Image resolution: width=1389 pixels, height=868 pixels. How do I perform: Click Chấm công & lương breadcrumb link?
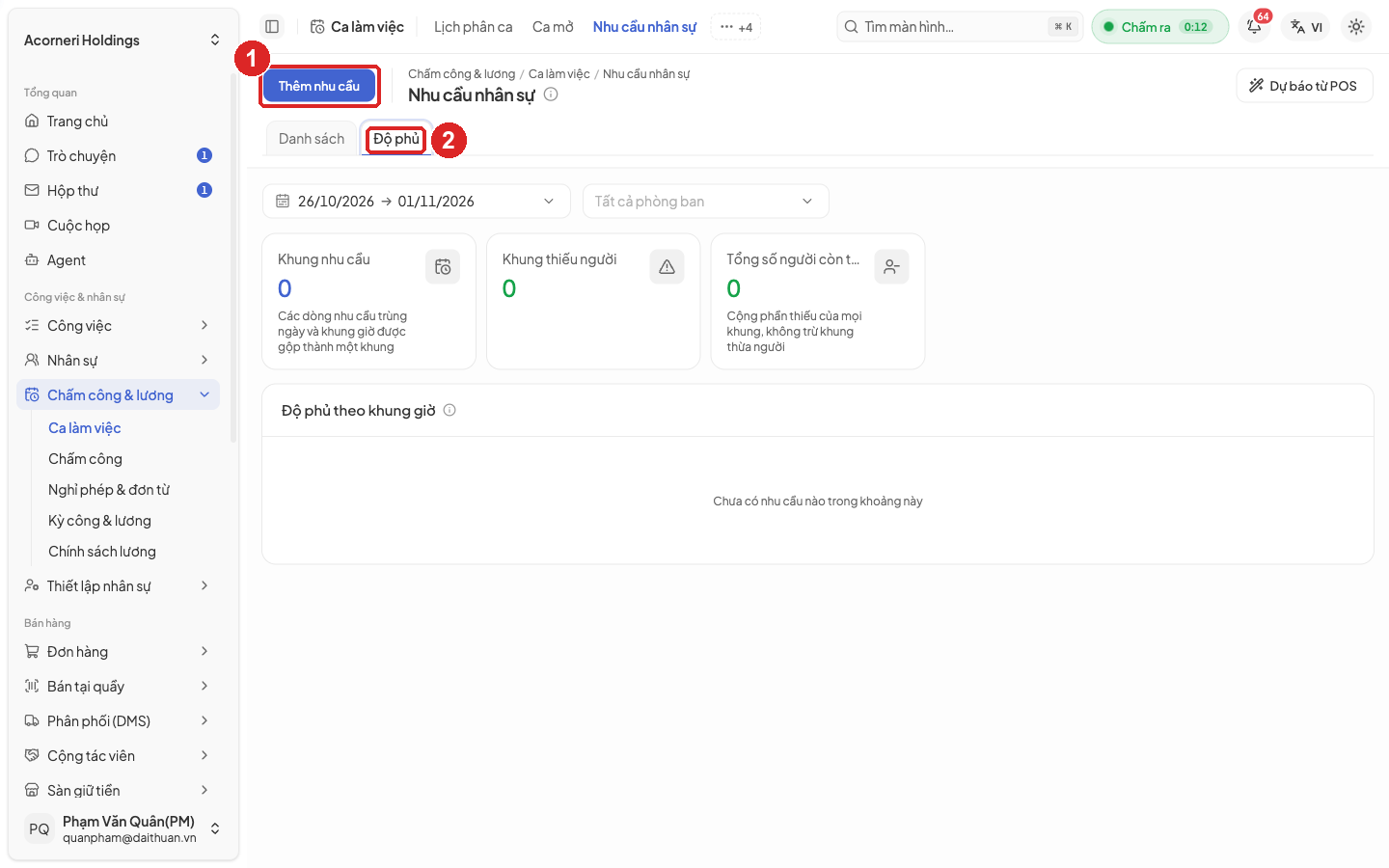(x=461, y=74)
